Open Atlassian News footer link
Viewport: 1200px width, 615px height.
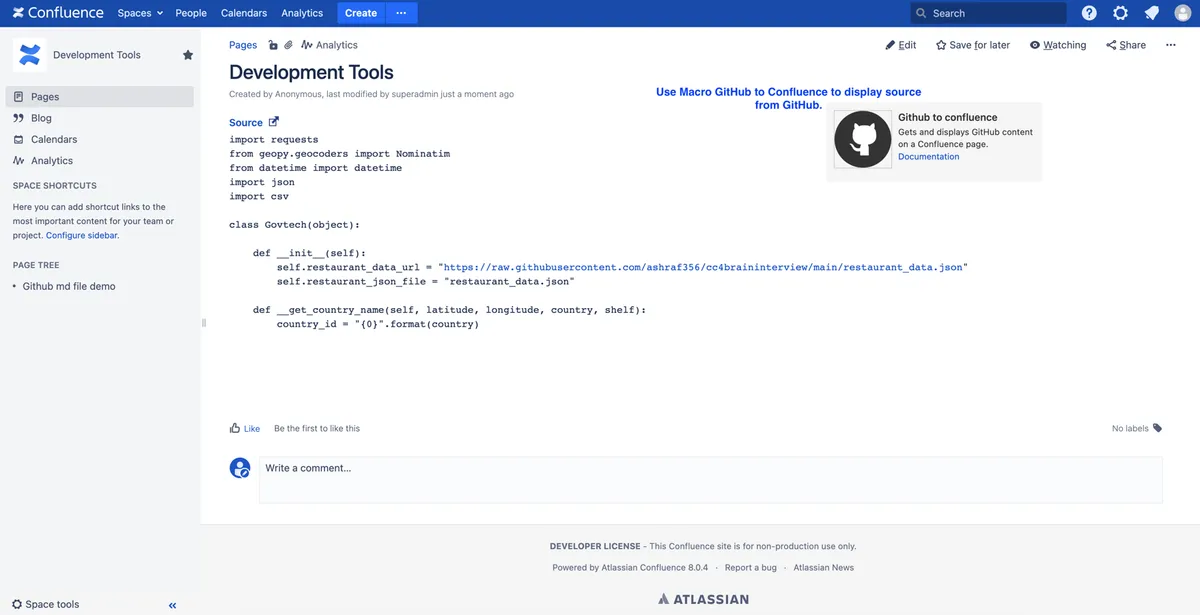(824, 567)
